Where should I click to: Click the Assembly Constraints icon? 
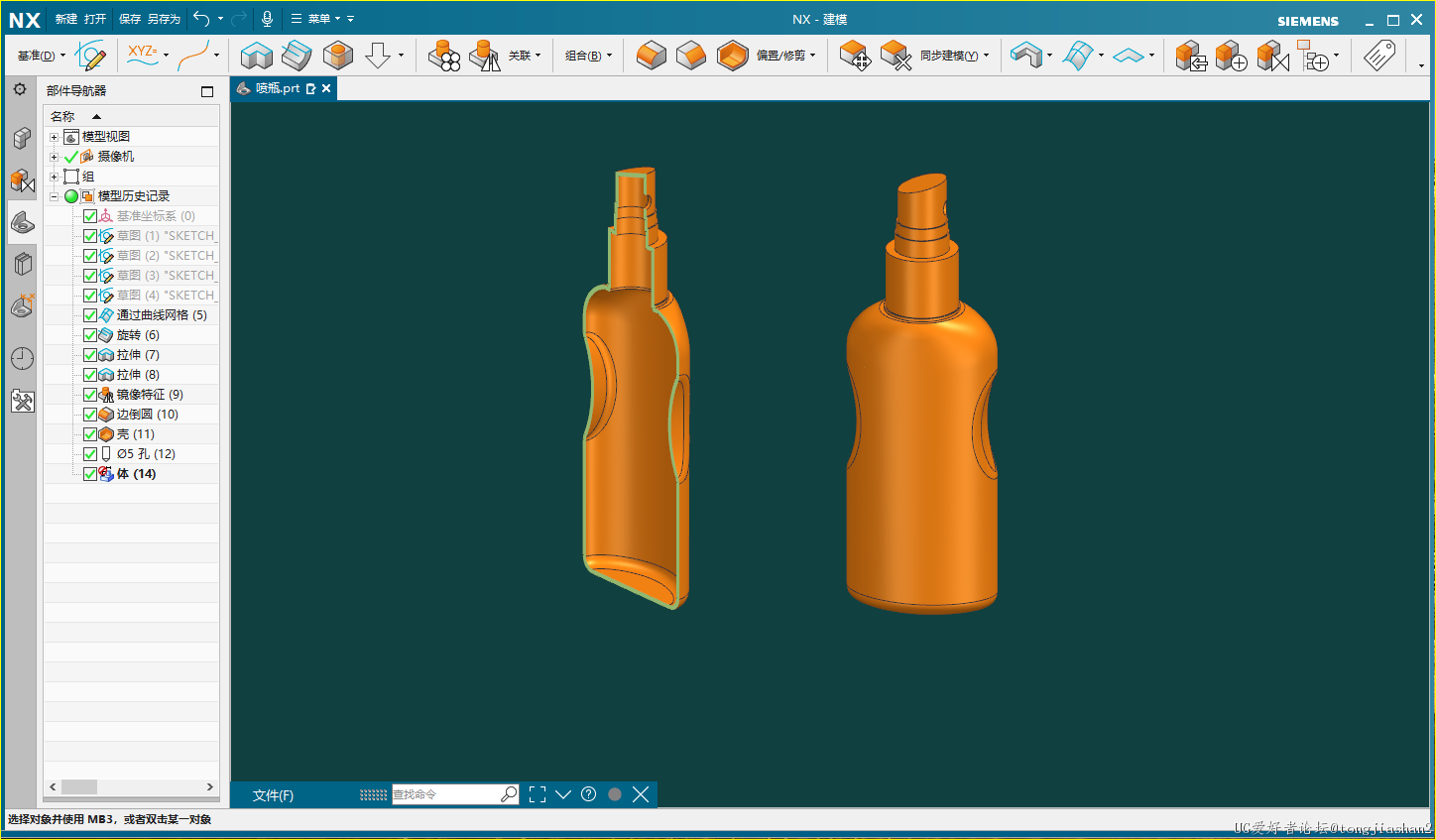pyautogui.click(x=1272, y=56)
